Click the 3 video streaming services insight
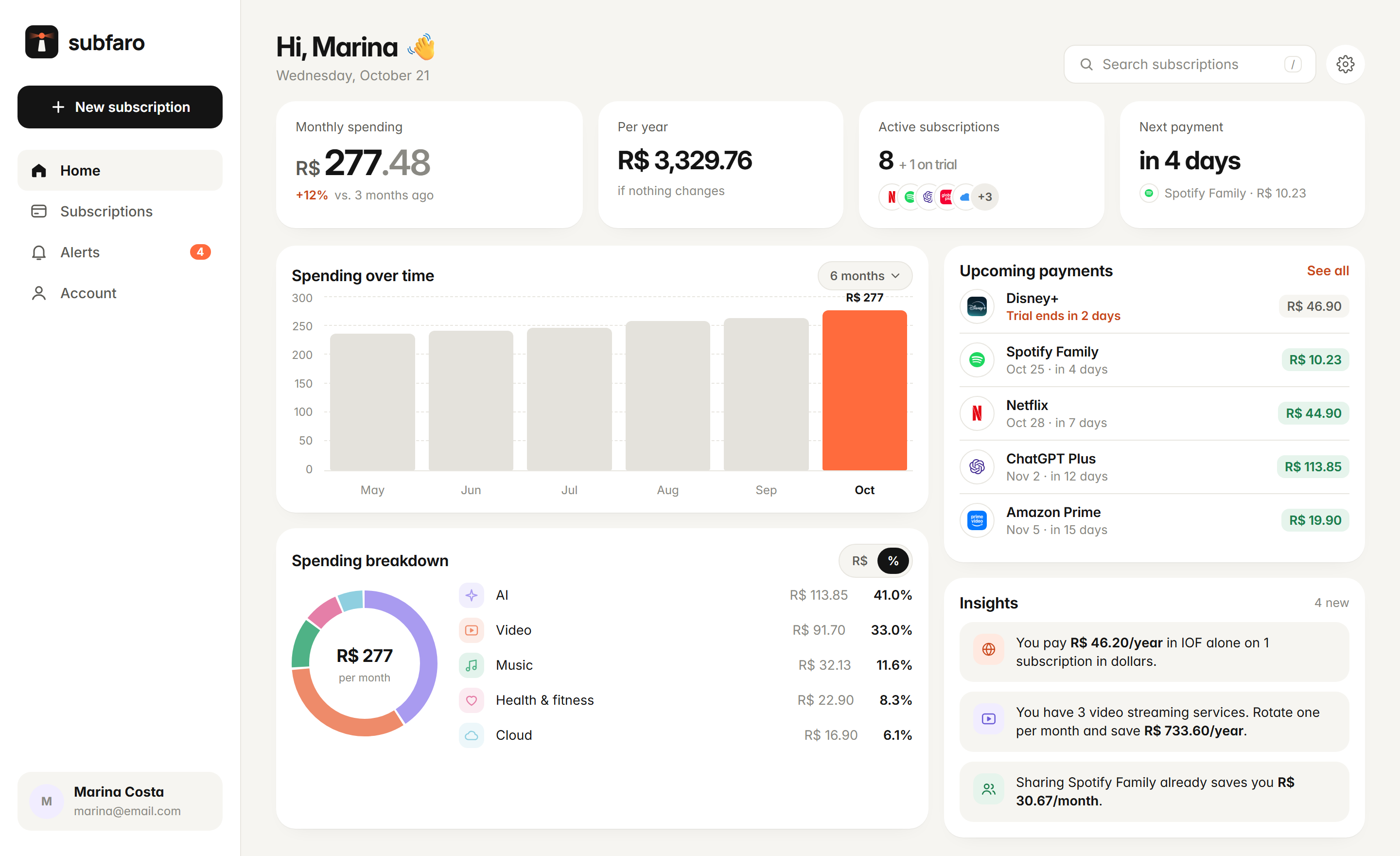1400x856 pixels. pos(1154,722)
